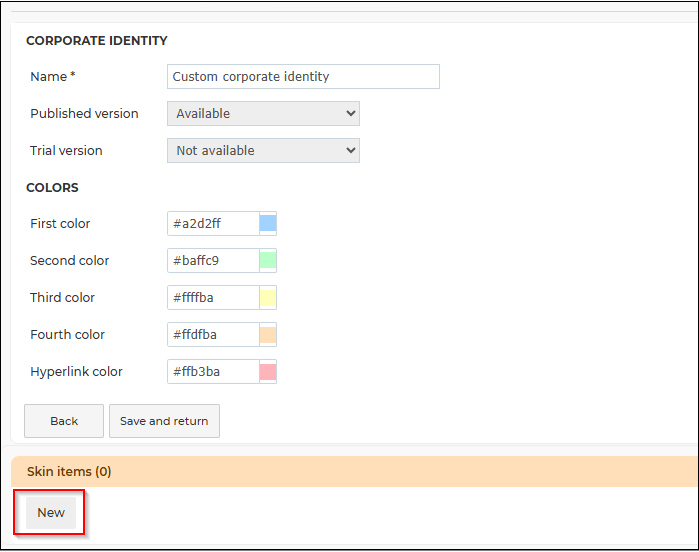The width and height of the screenshot is (699, 552).
Task: Click the Name * label
Action: click(x=53, y=77)
